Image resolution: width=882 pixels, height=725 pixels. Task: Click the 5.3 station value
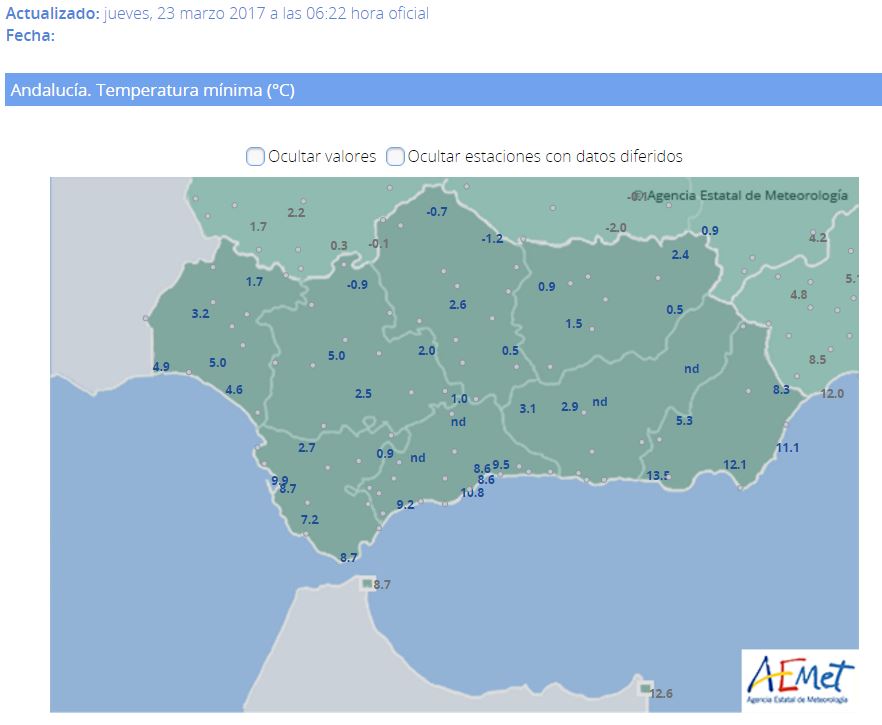[684, 421]
